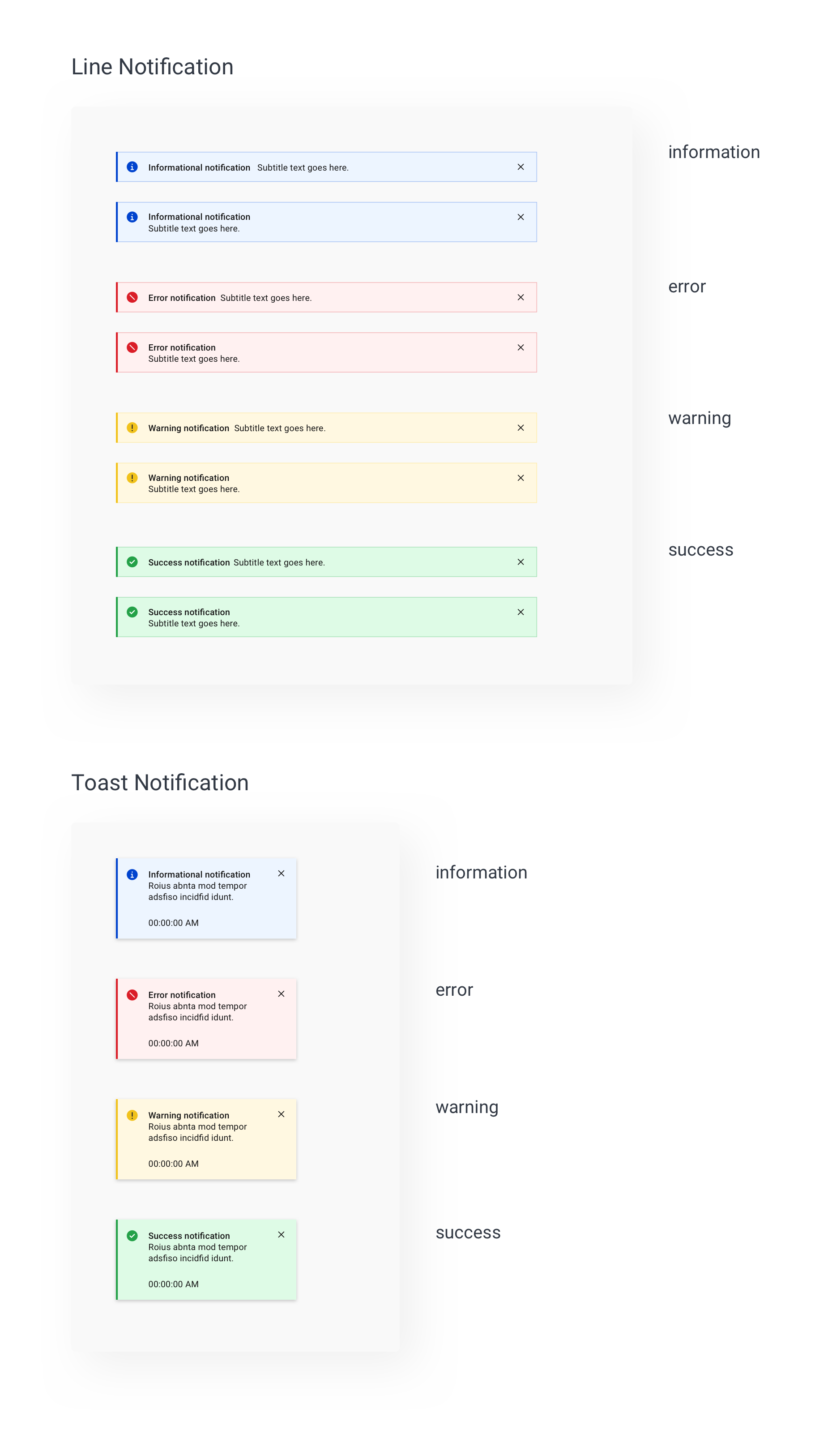This screenshot has height=1456, width=828.
Task: Click the "Line Notification" heading
Action: tap(153, 67)
